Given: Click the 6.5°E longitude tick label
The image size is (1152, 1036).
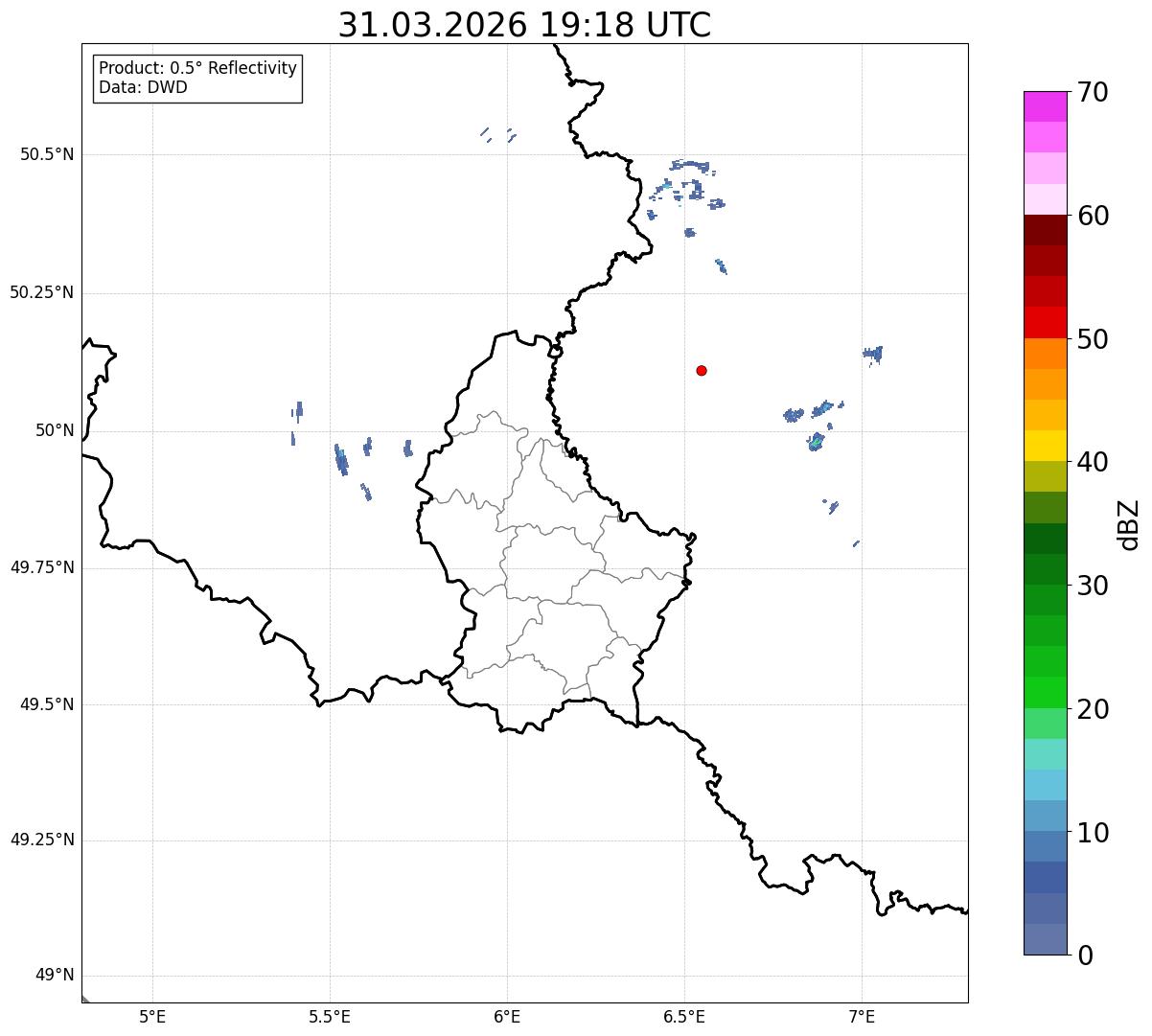Looking at the screenshot, I should point(684,1016).
